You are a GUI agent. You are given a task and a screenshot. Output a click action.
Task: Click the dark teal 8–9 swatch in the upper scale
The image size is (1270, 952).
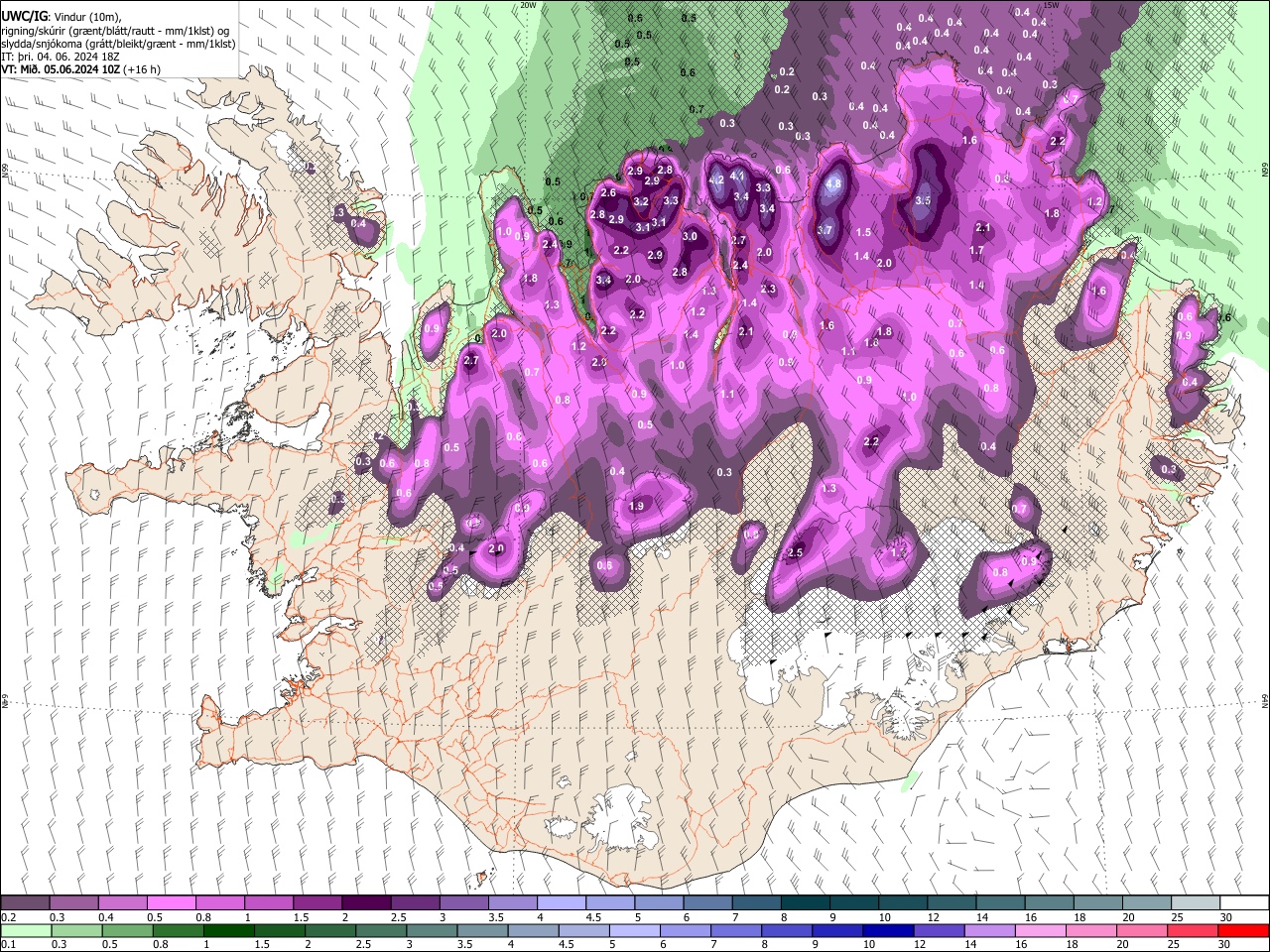(x=805, y=903)
